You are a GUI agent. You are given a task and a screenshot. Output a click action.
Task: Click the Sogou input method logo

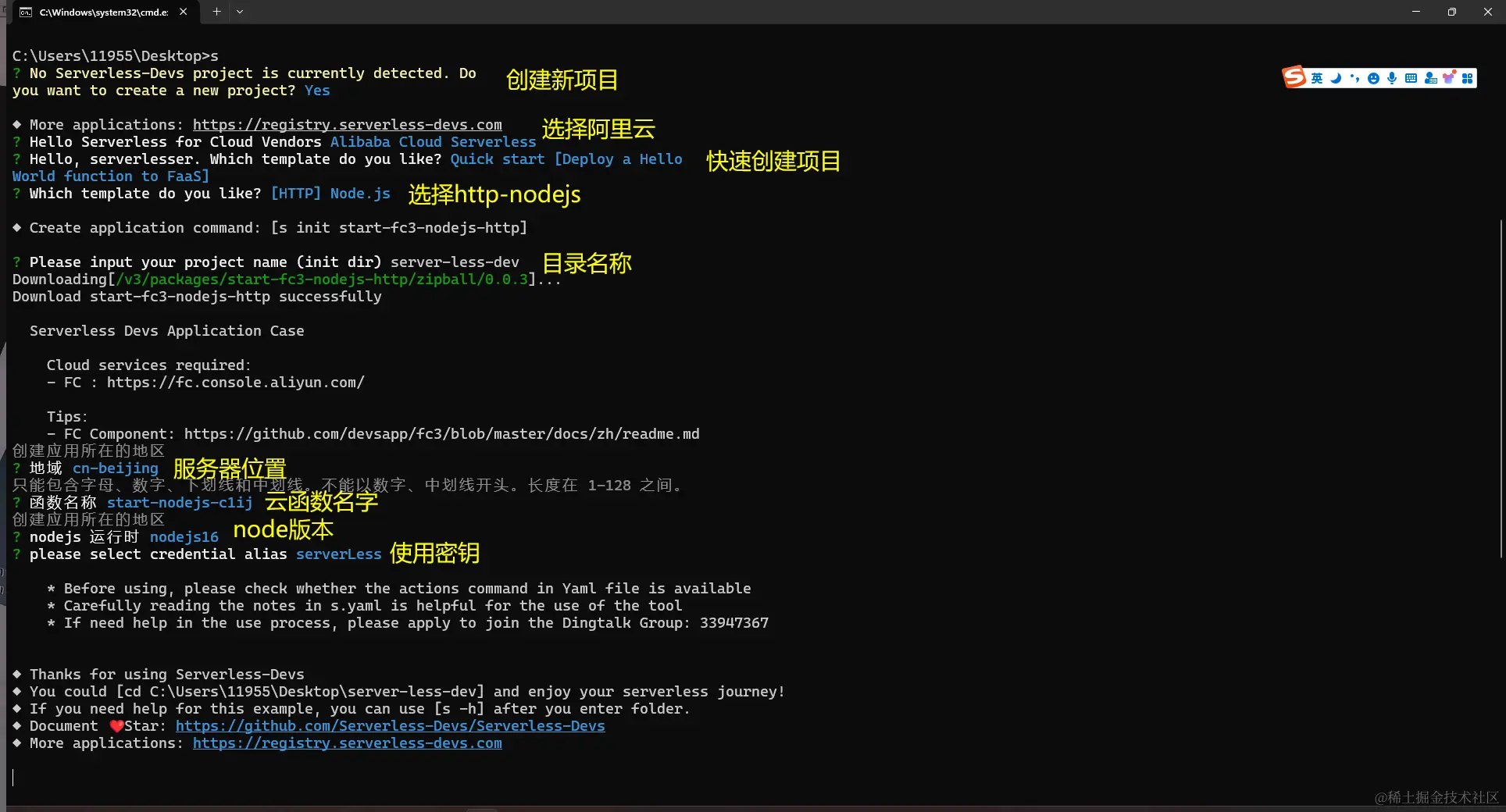tap(1294, 77)
